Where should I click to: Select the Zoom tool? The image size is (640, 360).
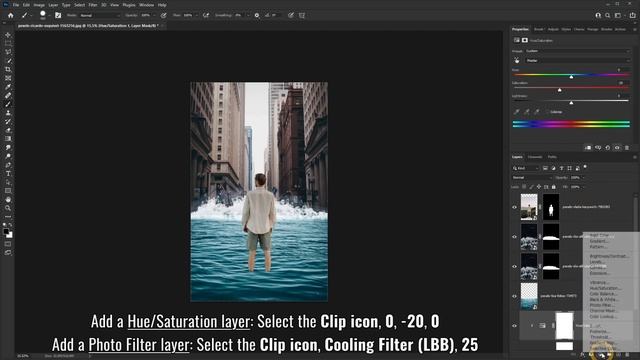(x=8, y=208)
